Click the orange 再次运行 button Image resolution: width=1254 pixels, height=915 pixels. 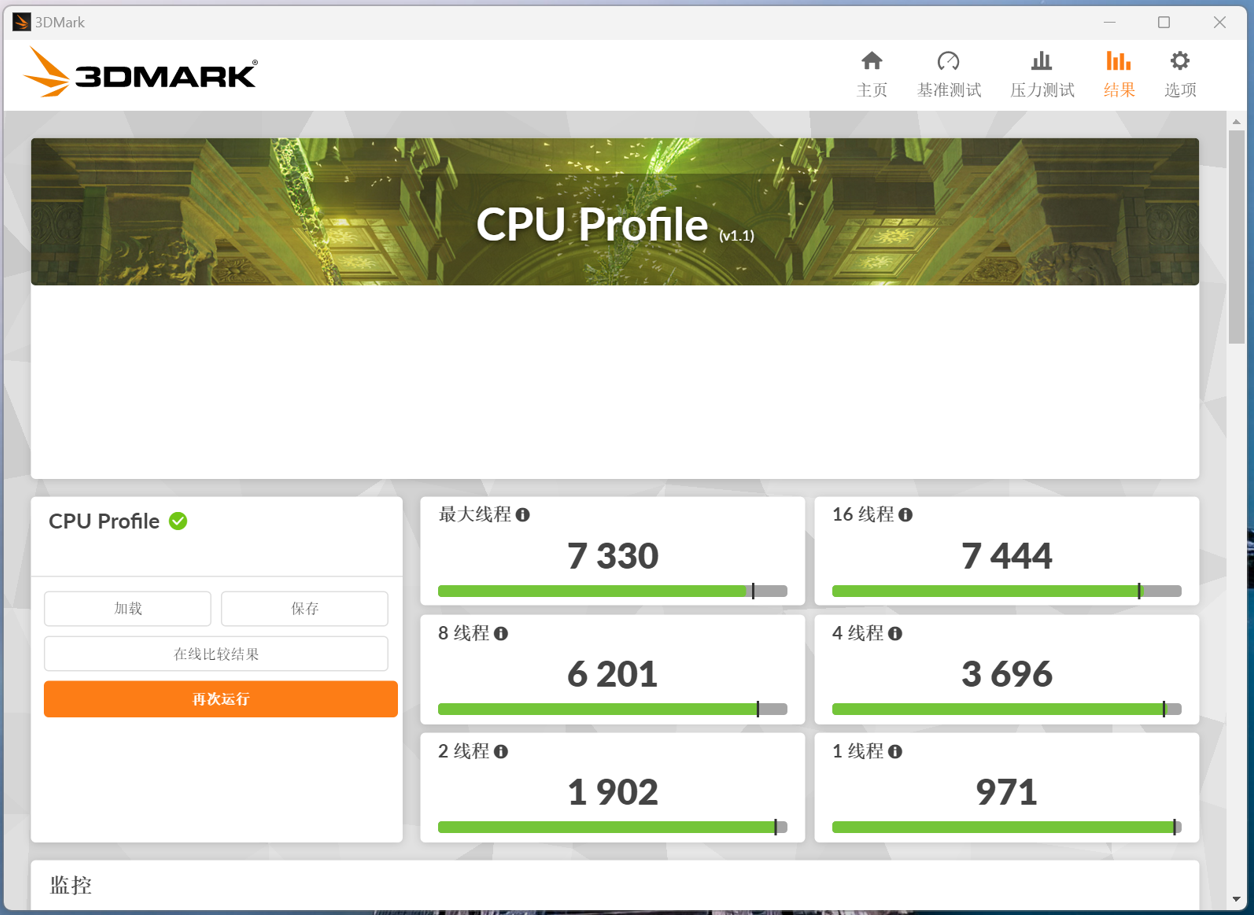[x=221, y=699]
